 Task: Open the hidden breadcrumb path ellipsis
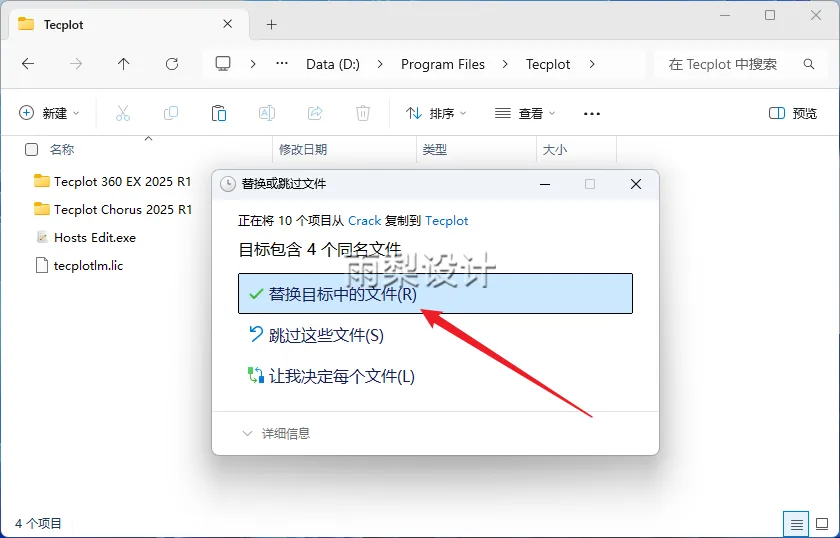click(x=282, y=64)
